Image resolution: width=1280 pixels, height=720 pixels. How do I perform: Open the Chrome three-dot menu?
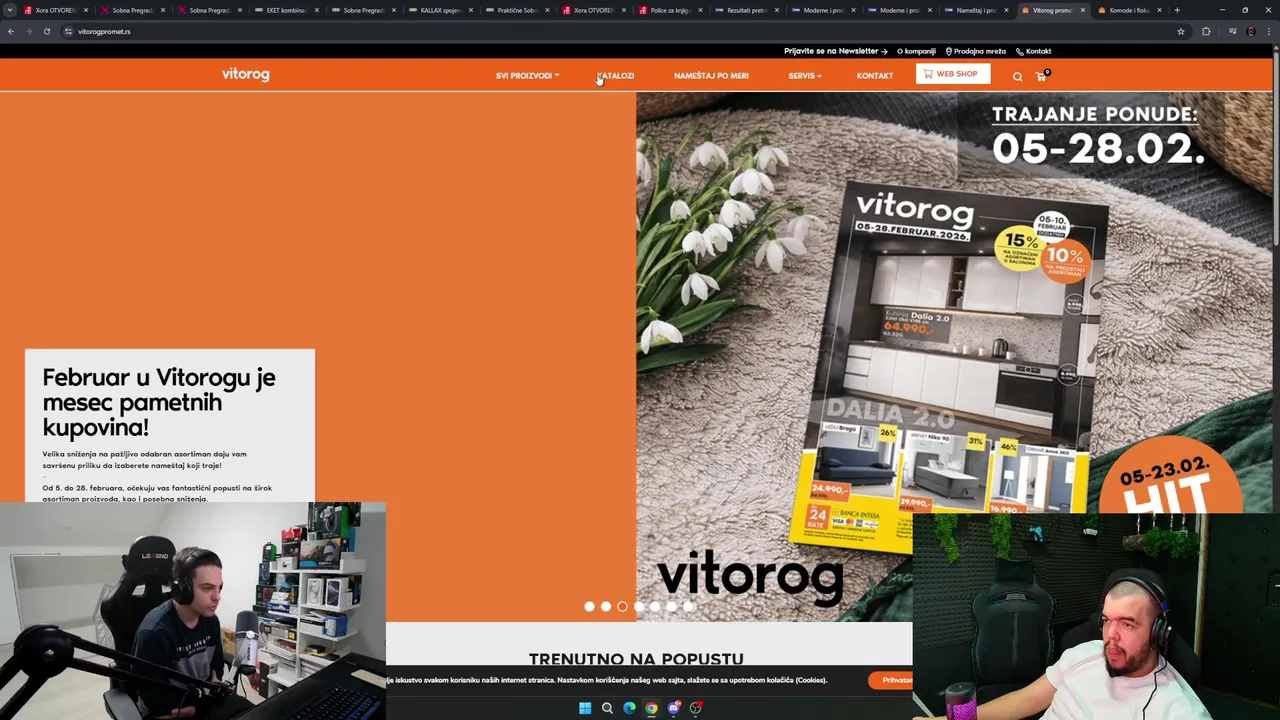(x=1269, y=31)
